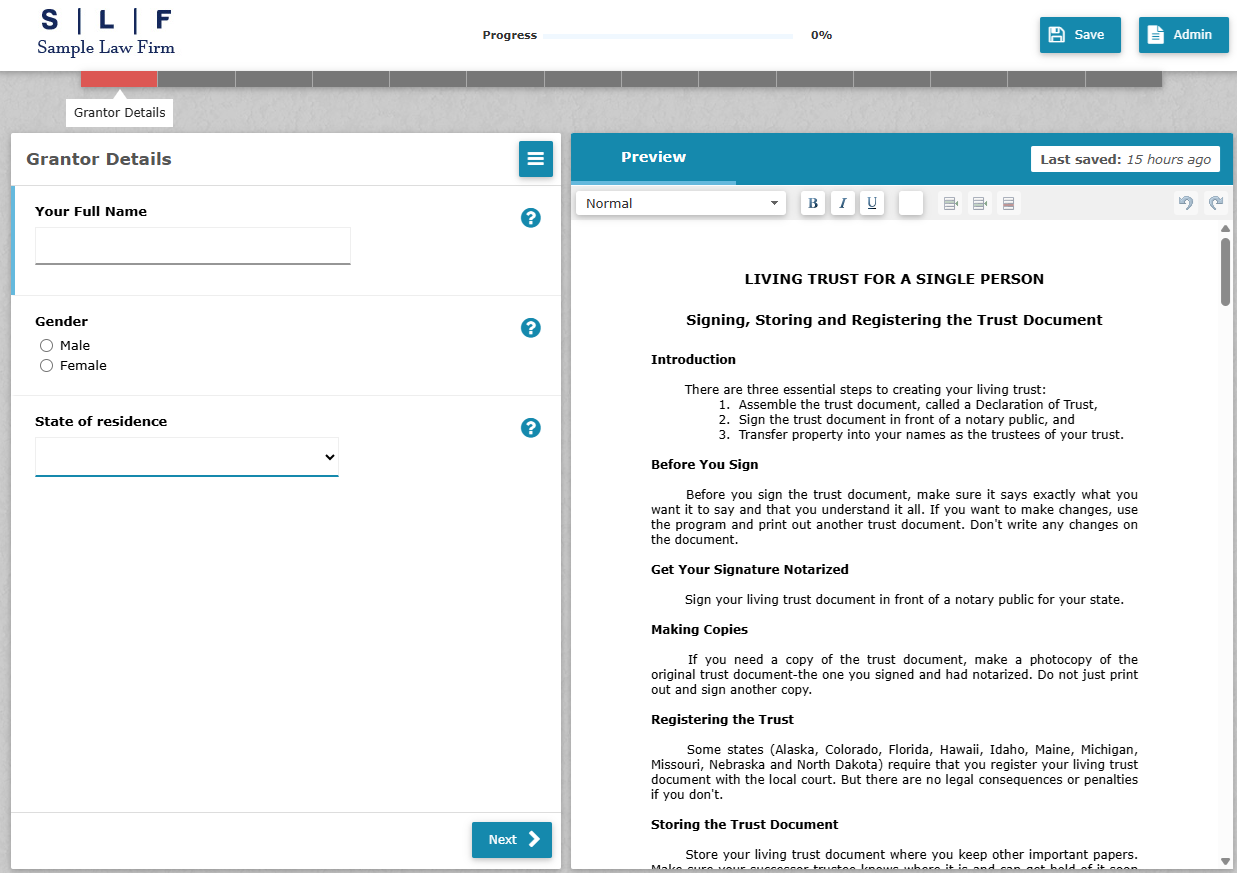Screen dimensions: 1237x873
Task: Undo the last edit in the preview
Action: (1187, 202)
